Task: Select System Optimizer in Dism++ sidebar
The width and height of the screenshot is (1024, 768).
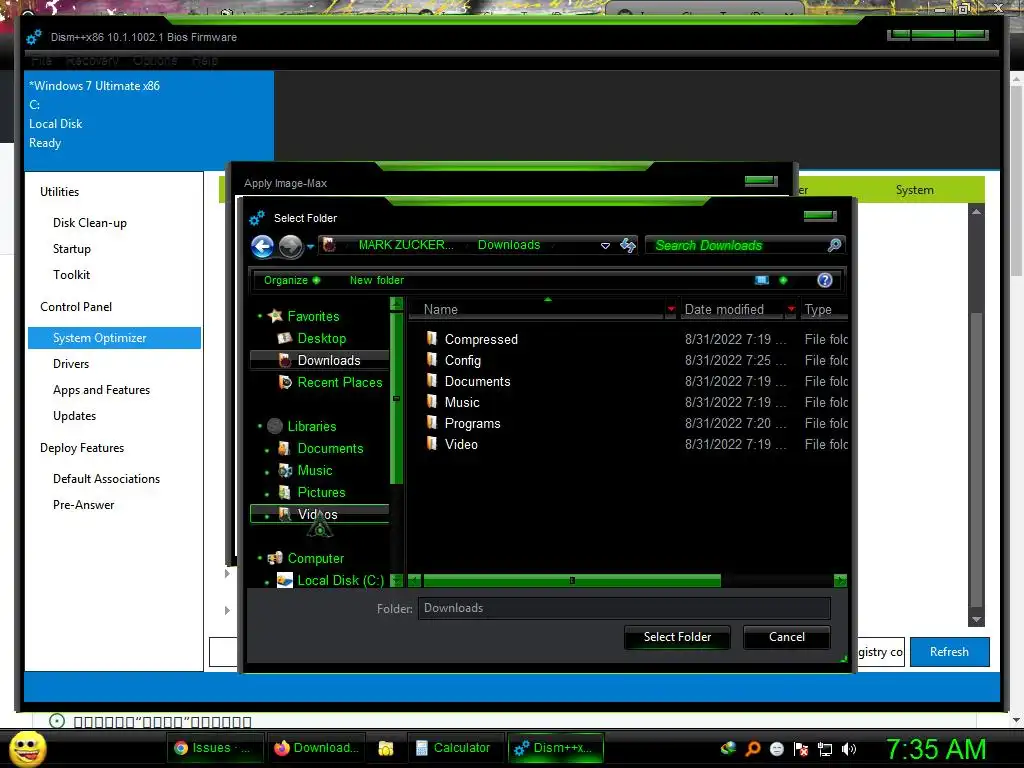Action: [114, 338]
